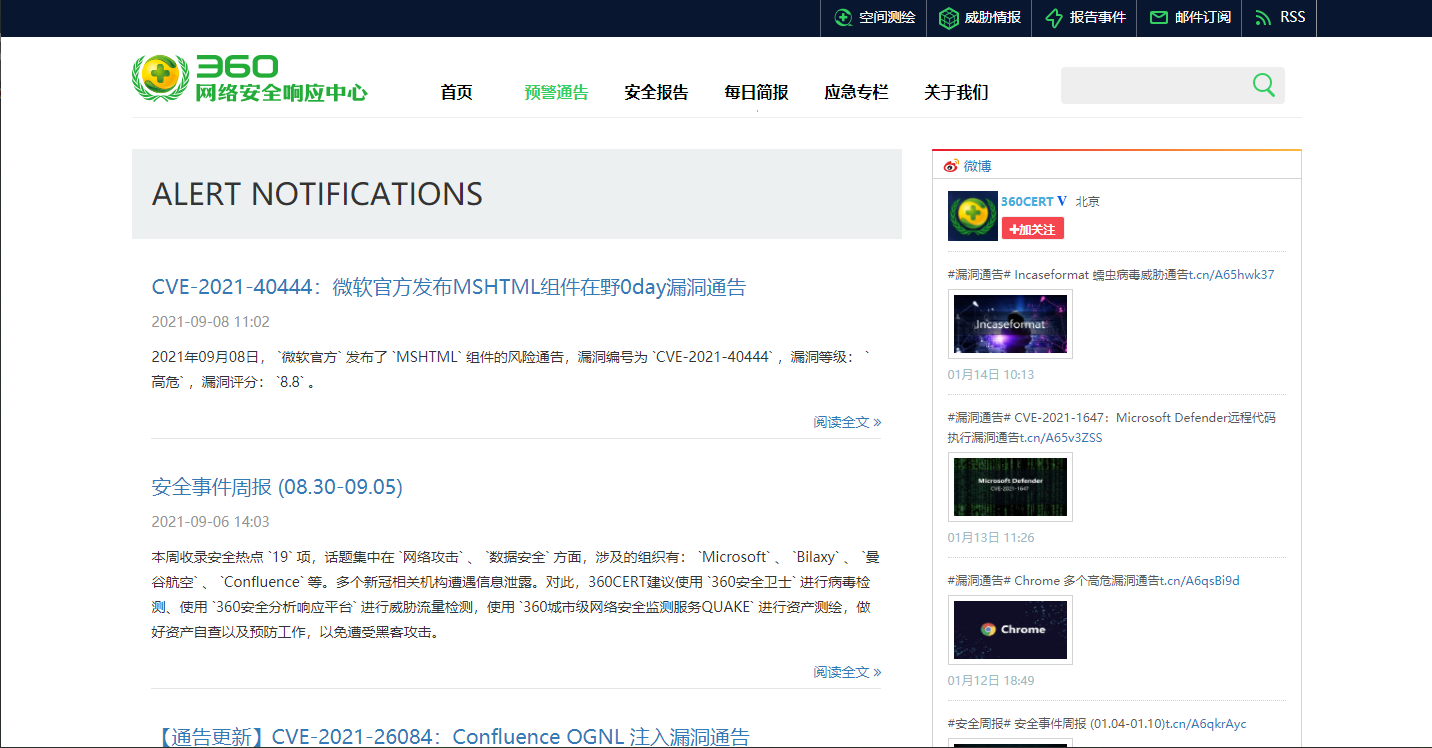Open the 关于我们 menu item
Viewport: 1432px width, 748px height.
coord(956,92)
